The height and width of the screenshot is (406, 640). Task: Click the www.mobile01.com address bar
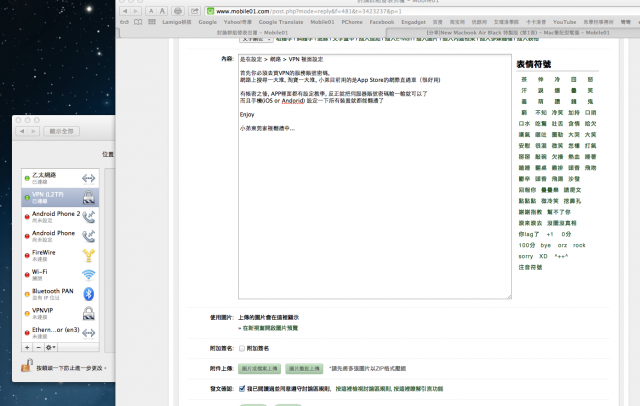[422, 11]
